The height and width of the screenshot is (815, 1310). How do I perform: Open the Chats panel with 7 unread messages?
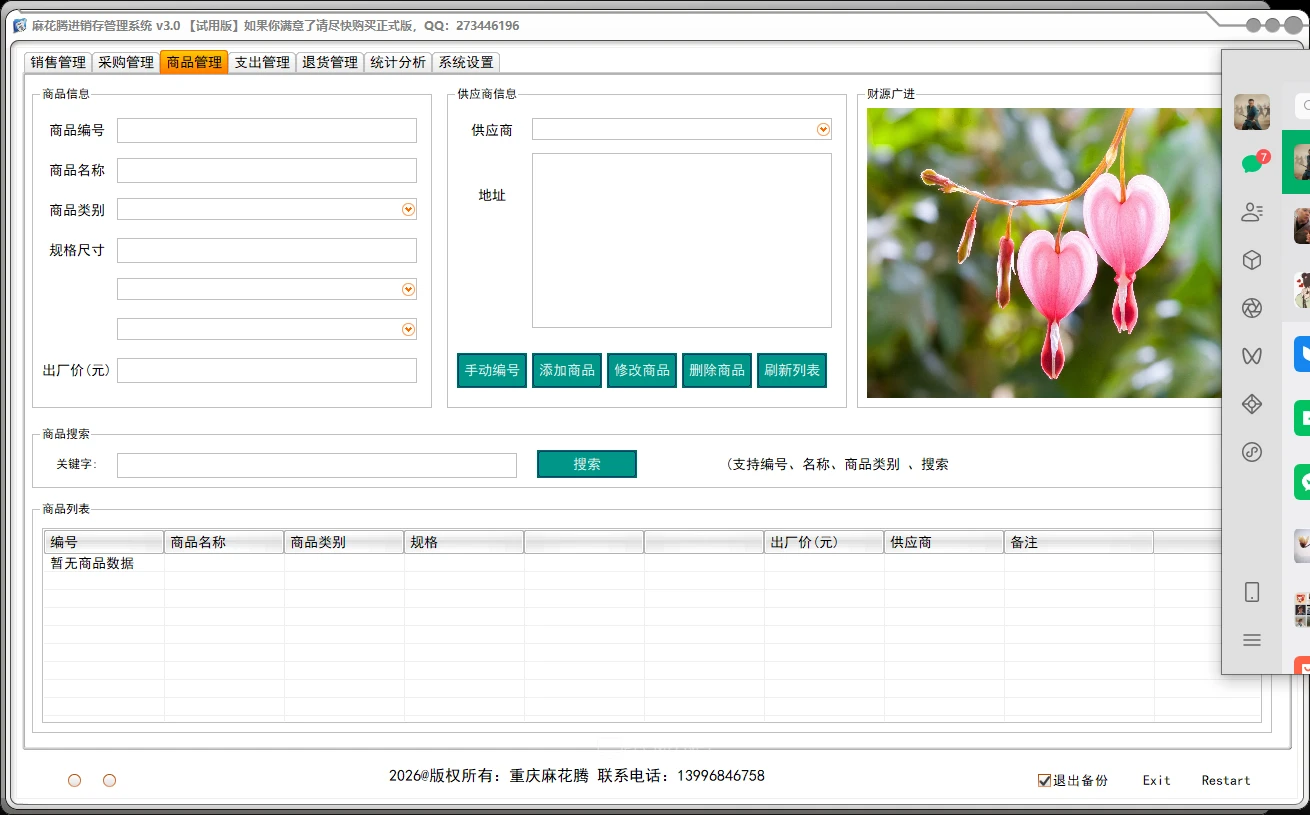pyautogui.click(x=1252, y=163)
